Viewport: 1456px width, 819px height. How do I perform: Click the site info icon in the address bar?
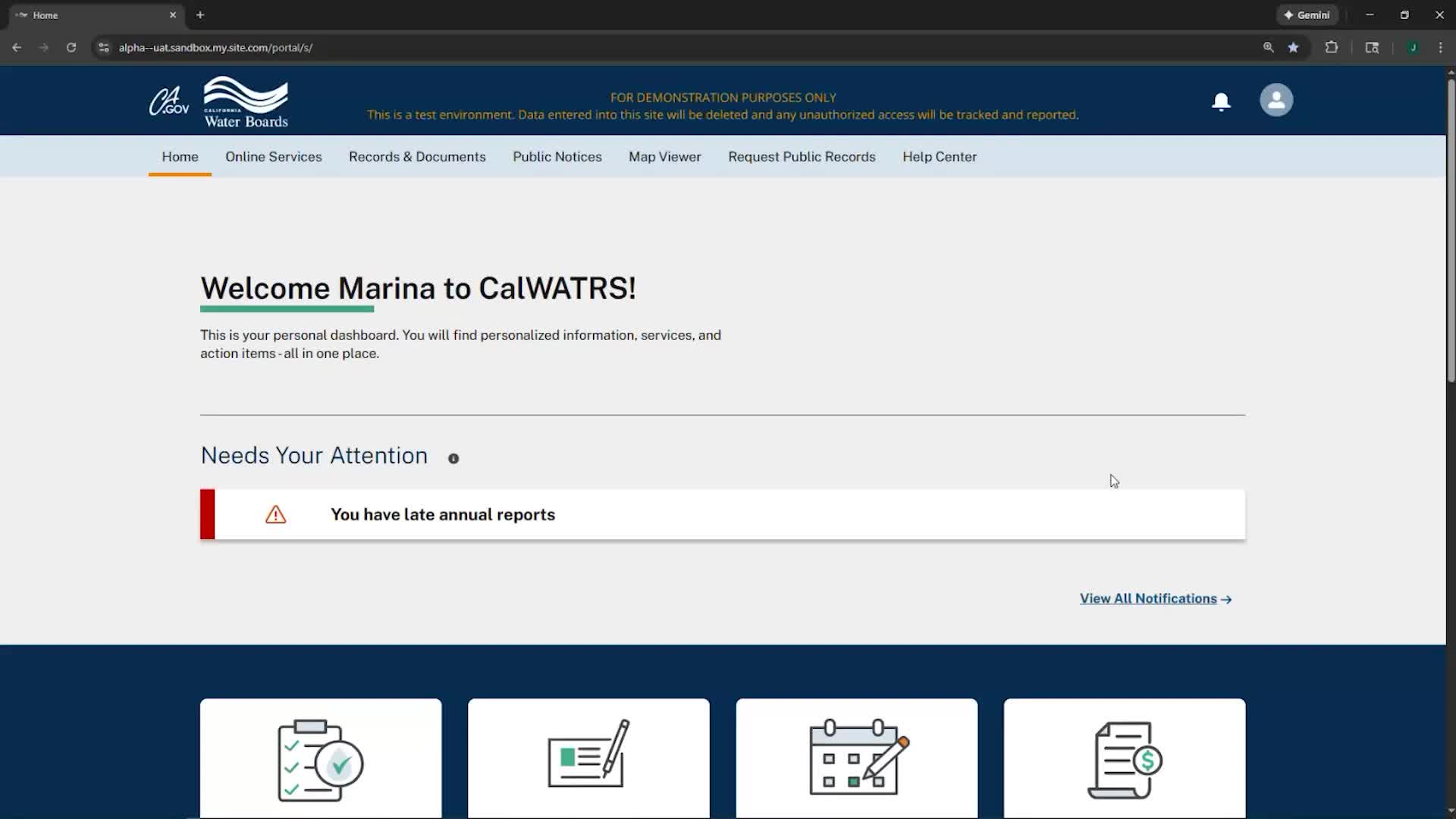point(103,47)
